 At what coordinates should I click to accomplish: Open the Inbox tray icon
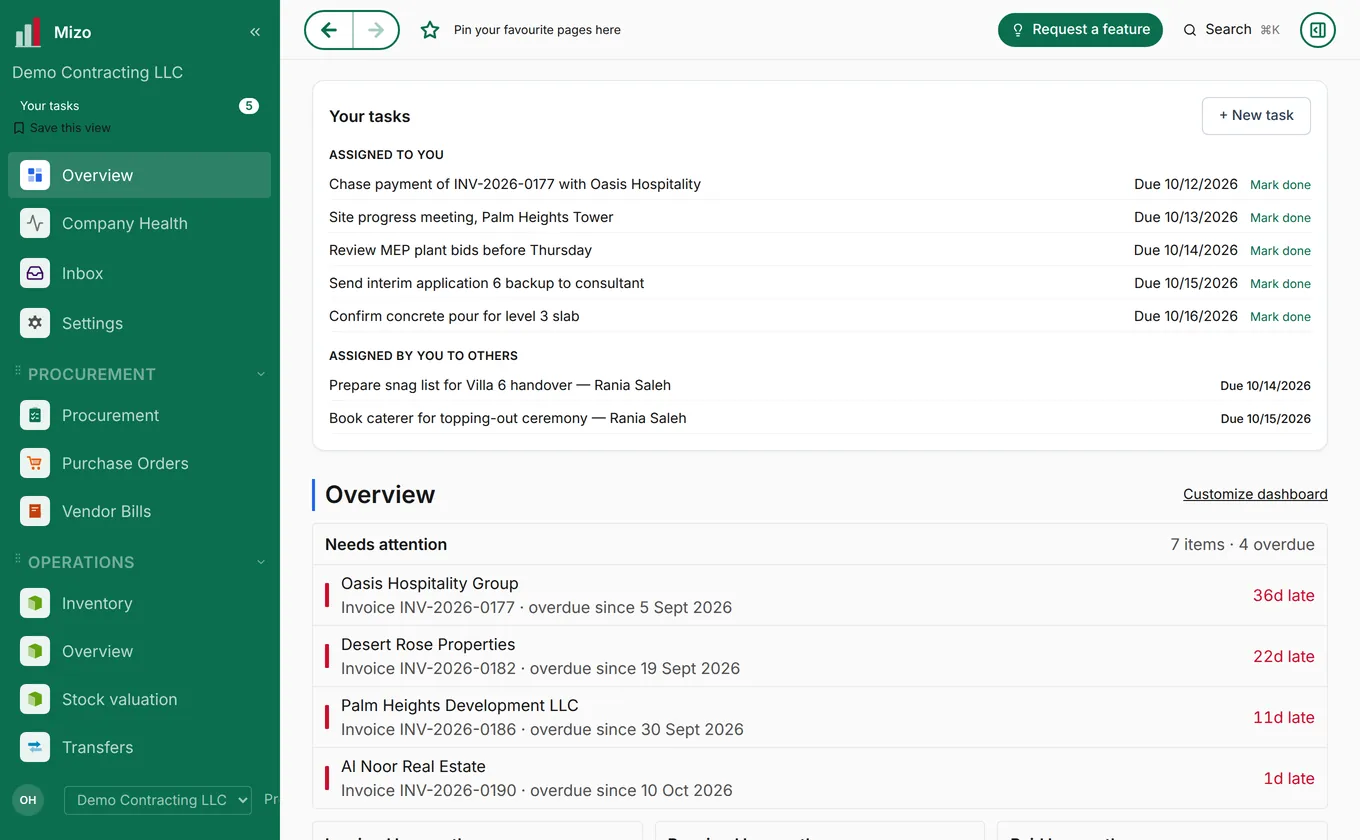pyautogui.click(x=35, y=273)
